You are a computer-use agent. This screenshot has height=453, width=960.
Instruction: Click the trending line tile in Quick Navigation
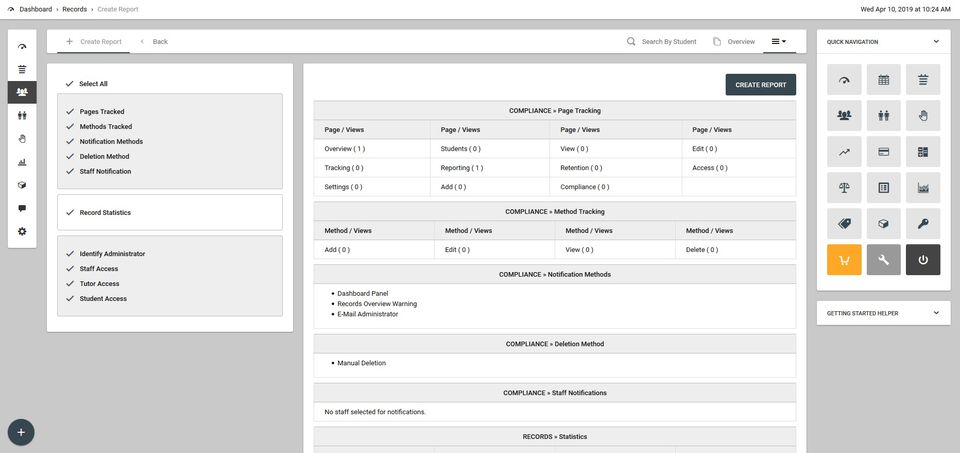coord(844,152)
